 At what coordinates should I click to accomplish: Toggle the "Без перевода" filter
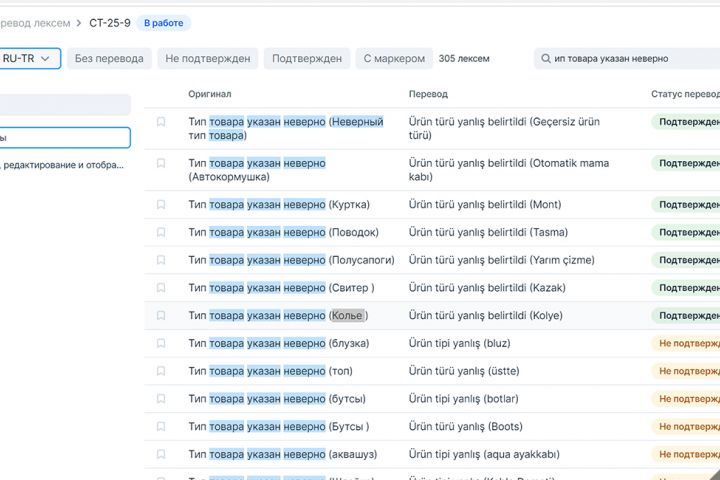click(x=109, y=59)
